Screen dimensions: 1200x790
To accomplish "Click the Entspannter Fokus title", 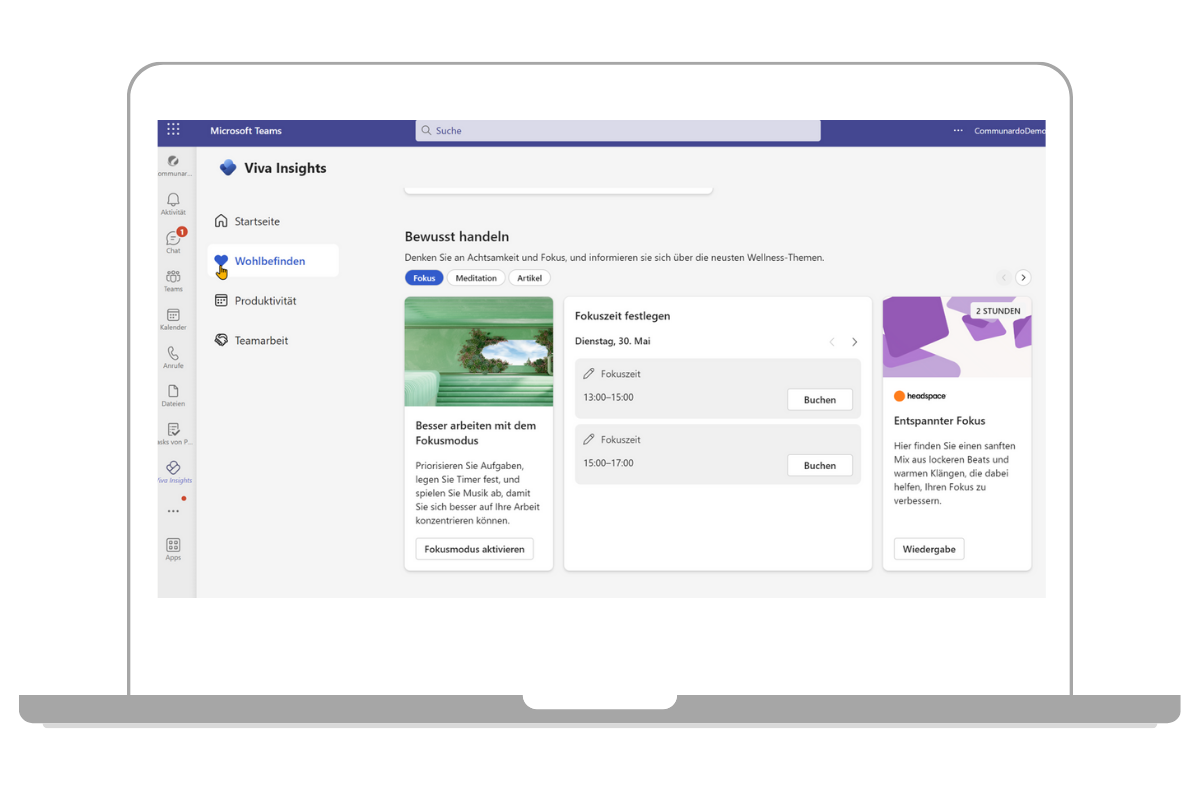I will click(940, 421).
